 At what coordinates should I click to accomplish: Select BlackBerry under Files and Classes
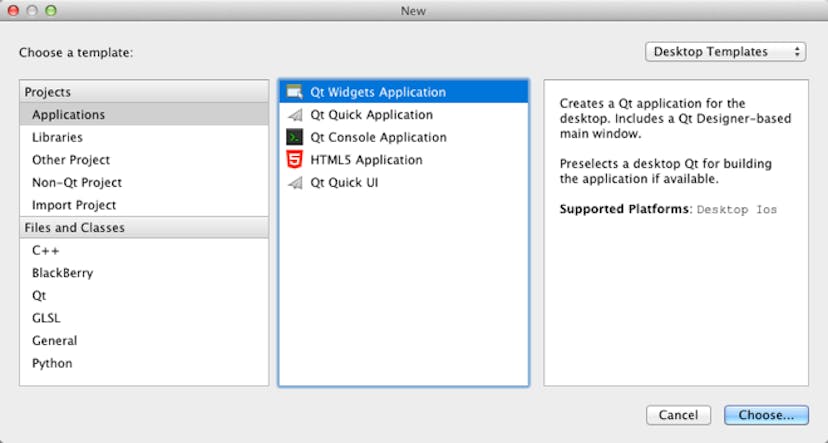click(x=144, y=273)
